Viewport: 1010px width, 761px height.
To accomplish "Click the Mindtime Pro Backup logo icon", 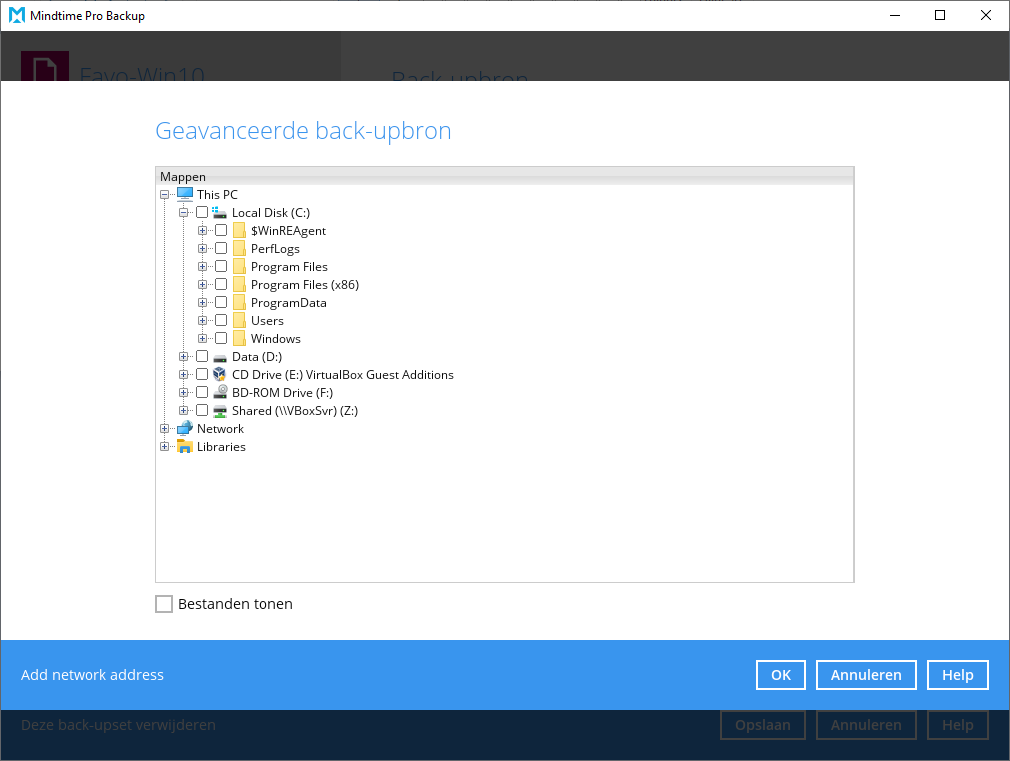I will pyautogui.click(x=17, y=15).
